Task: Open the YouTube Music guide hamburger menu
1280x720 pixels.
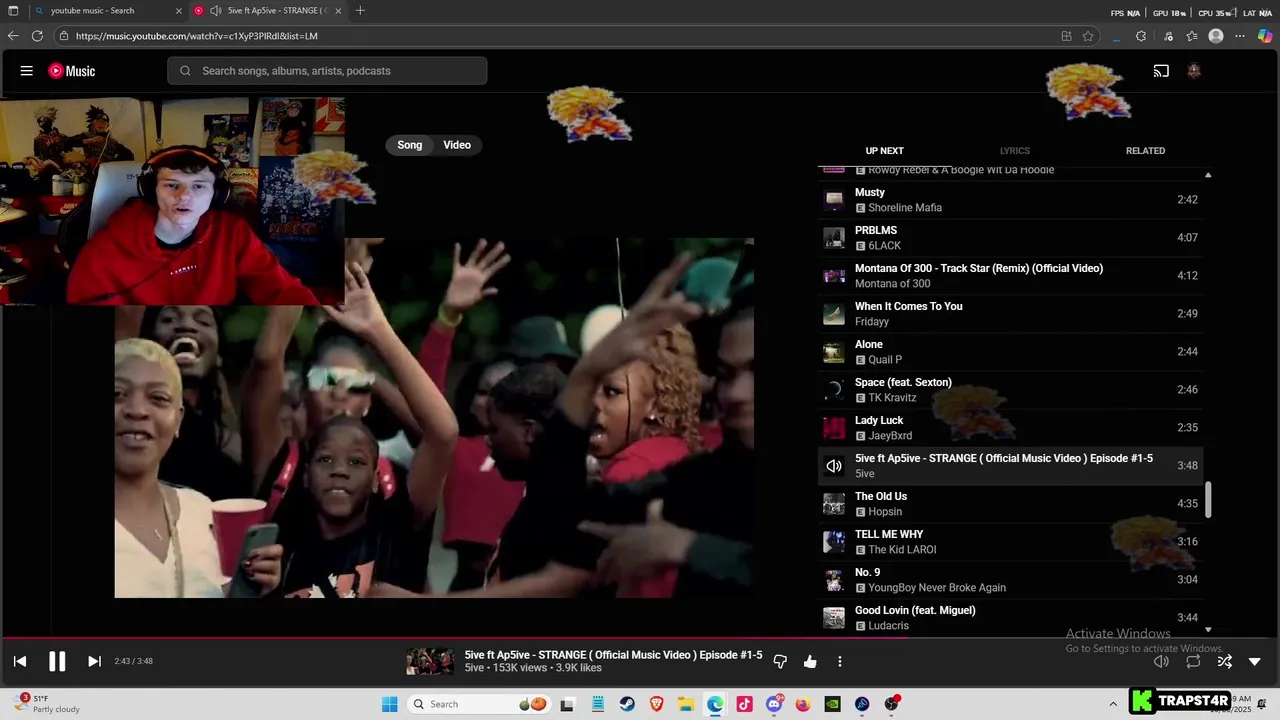Action: pyautogui.click(x=27, y=71)
